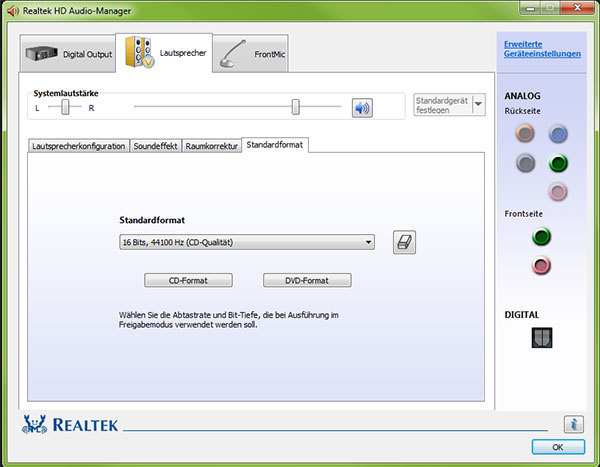Open the Soundeffekt tab
This screenshot has height=467, width=600.
[155, 146]
